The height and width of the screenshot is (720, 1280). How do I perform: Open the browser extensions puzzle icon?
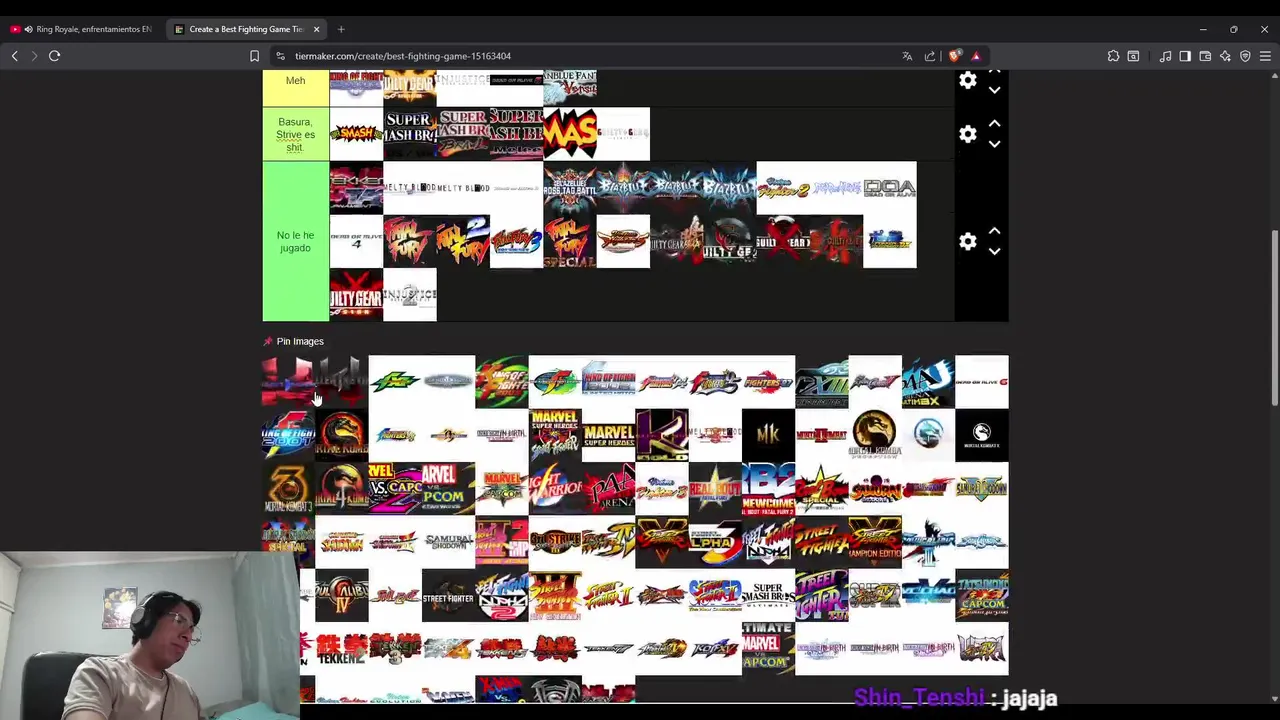point(1113,56)
